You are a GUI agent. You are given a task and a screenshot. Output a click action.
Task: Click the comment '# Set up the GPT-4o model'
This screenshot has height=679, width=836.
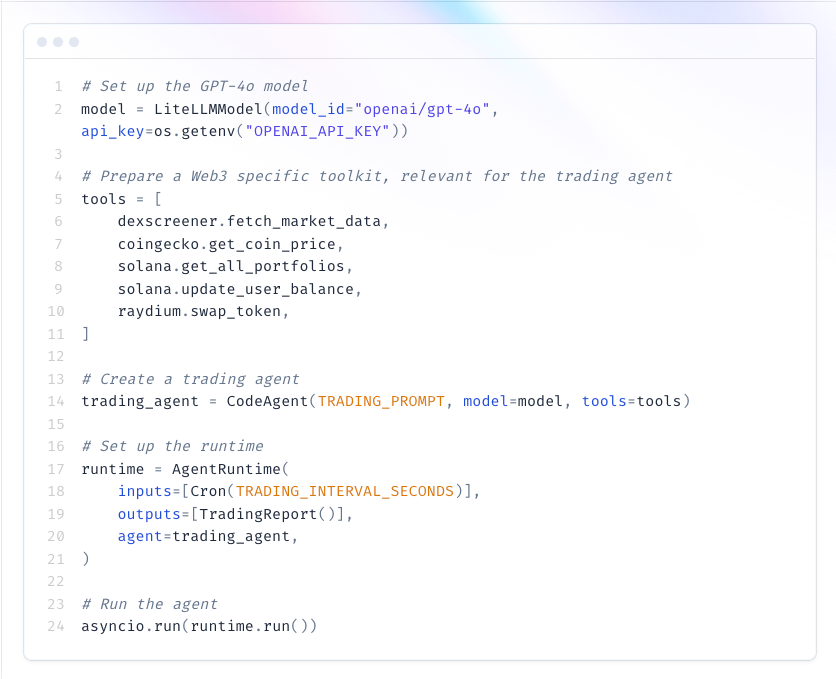coord(195,86)
